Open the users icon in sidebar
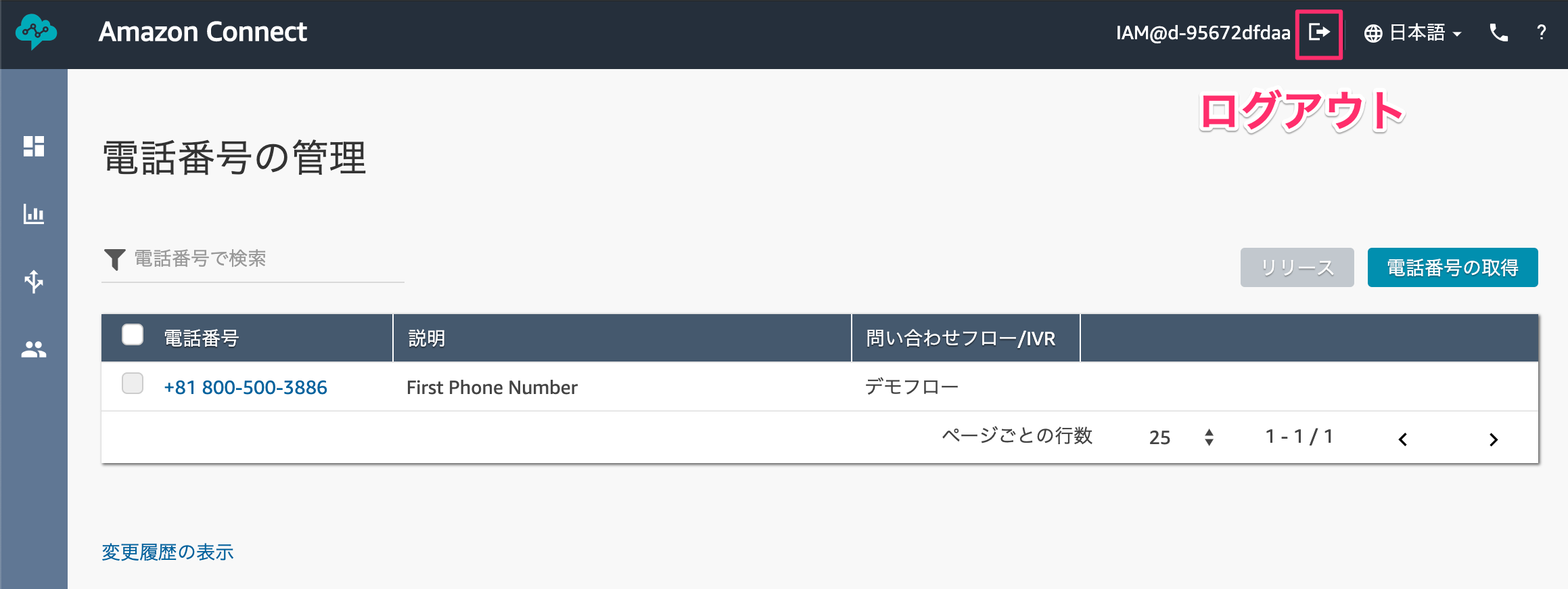This screenshot has width=1568, height=589. click(x=34, y=349)
